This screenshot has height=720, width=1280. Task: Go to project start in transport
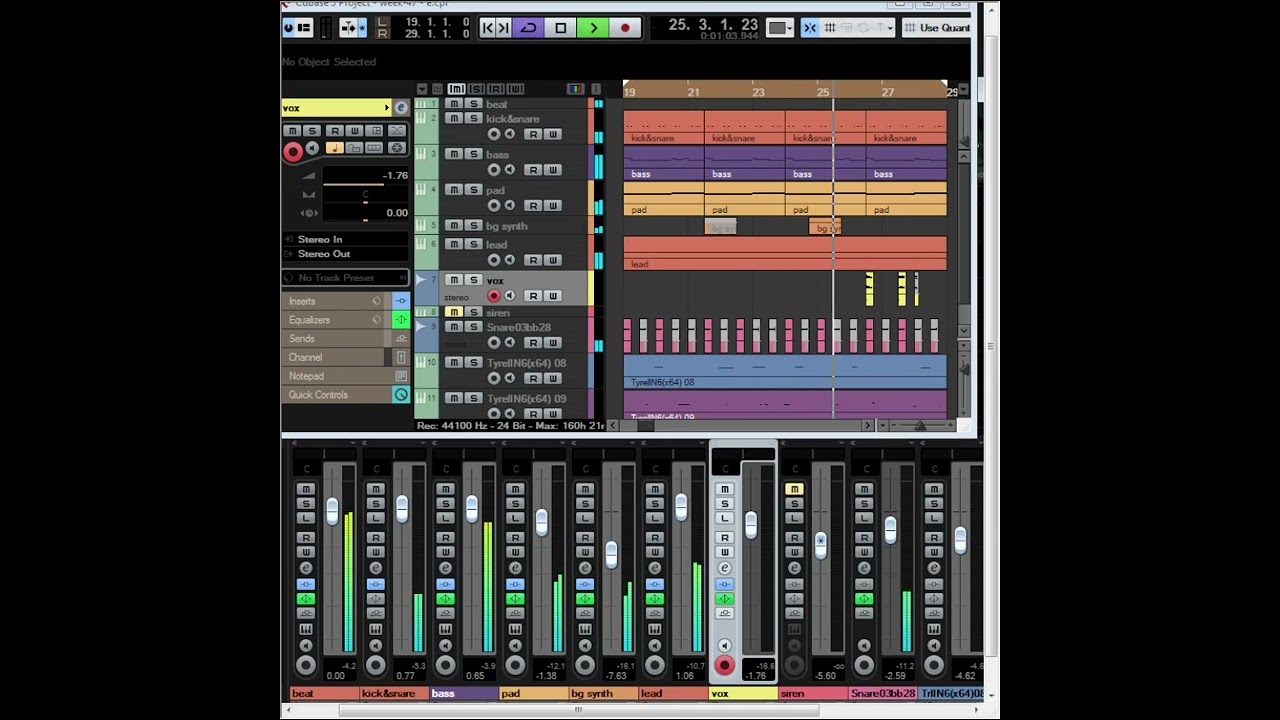pos(487,28)
